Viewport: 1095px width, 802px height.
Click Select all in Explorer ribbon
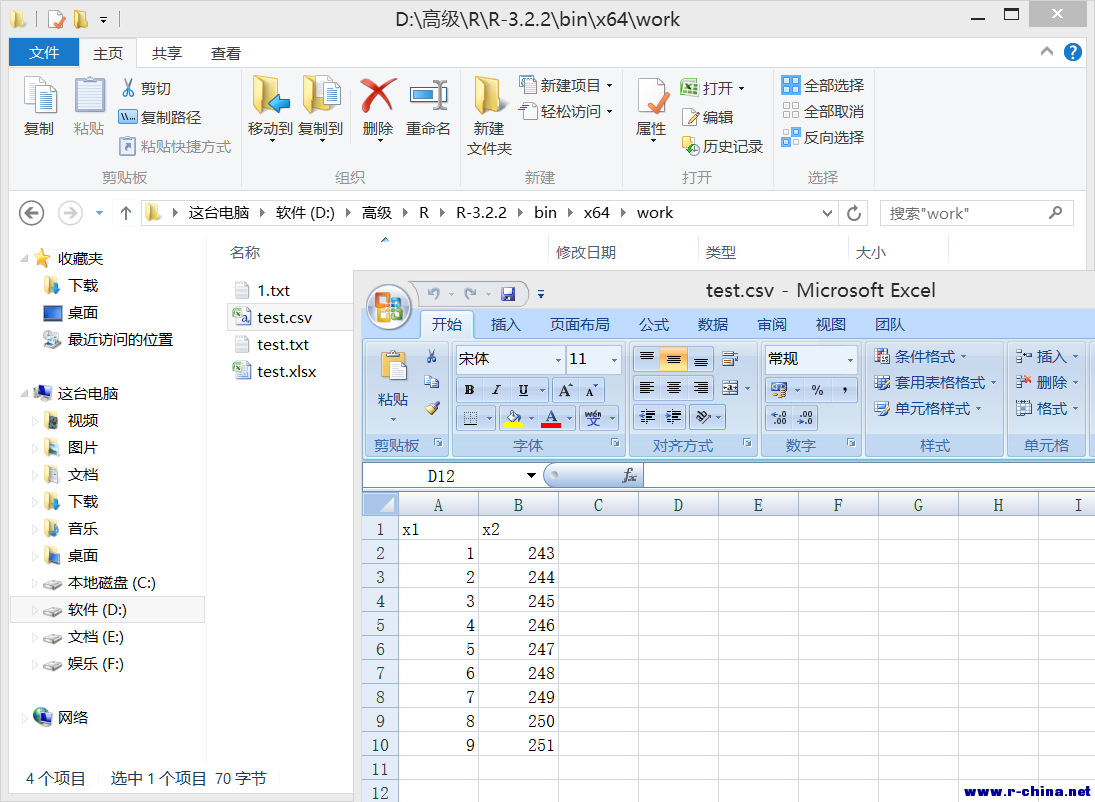coord(823,85)
